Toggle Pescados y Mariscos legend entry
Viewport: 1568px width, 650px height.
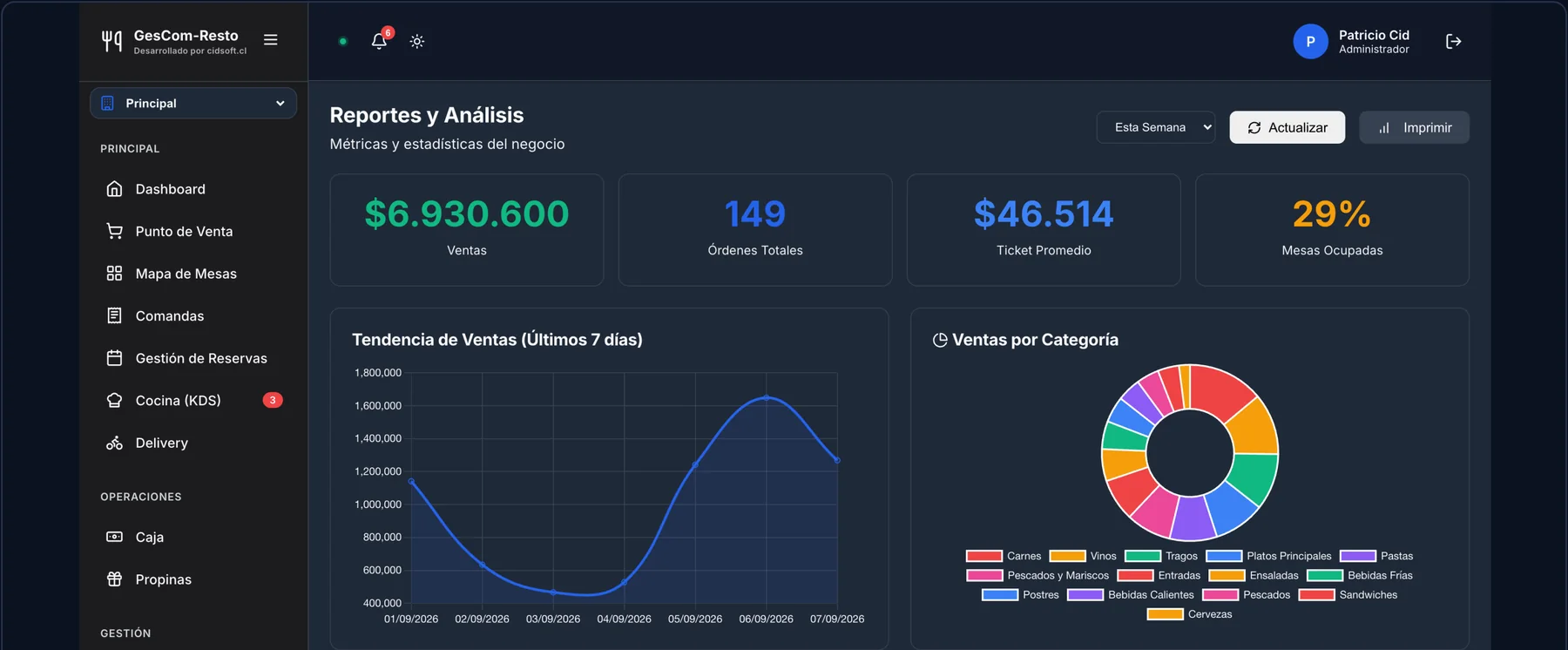point(1037,575)
